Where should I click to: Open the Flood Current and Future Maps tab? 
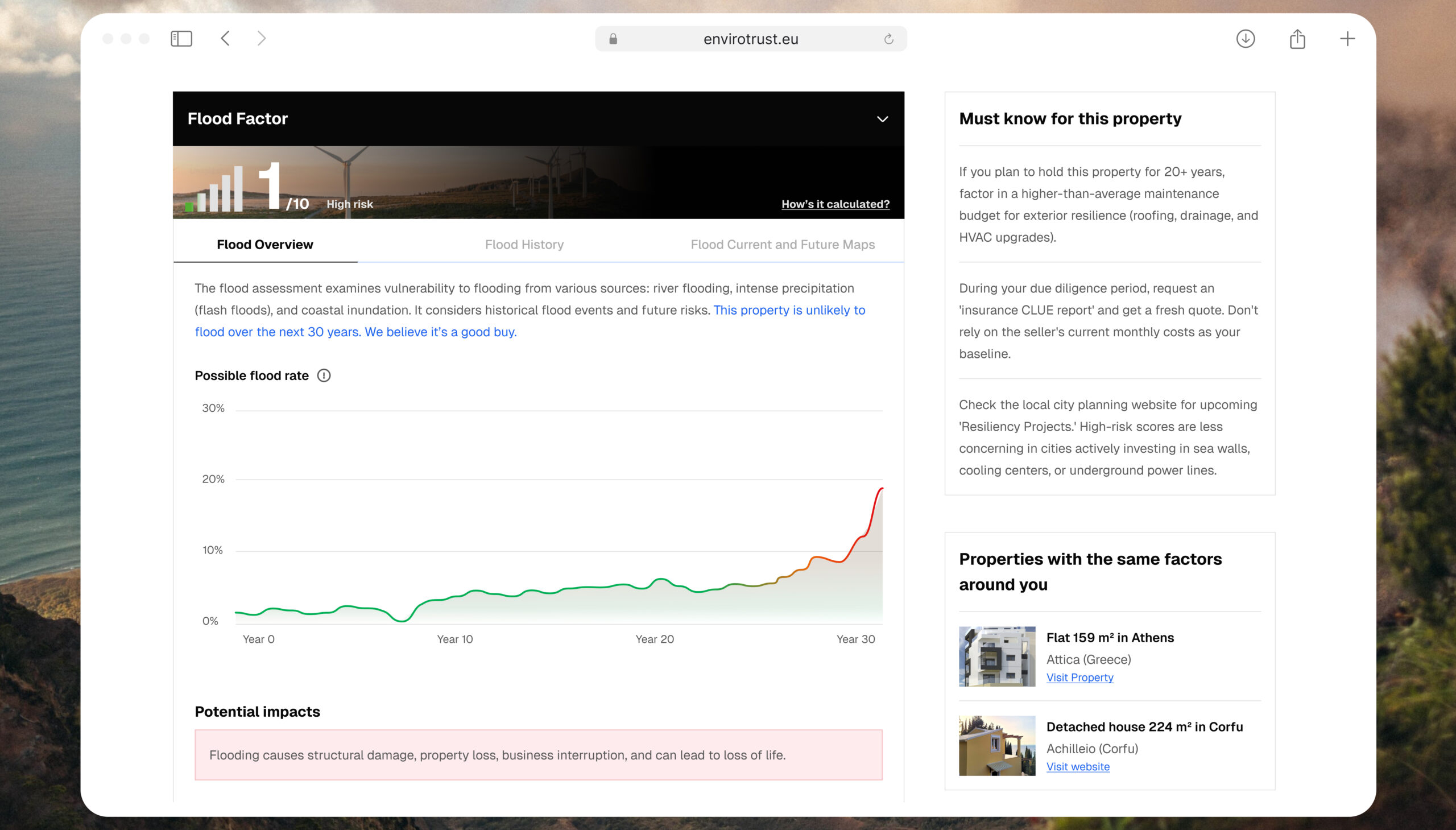pos(783,245)
